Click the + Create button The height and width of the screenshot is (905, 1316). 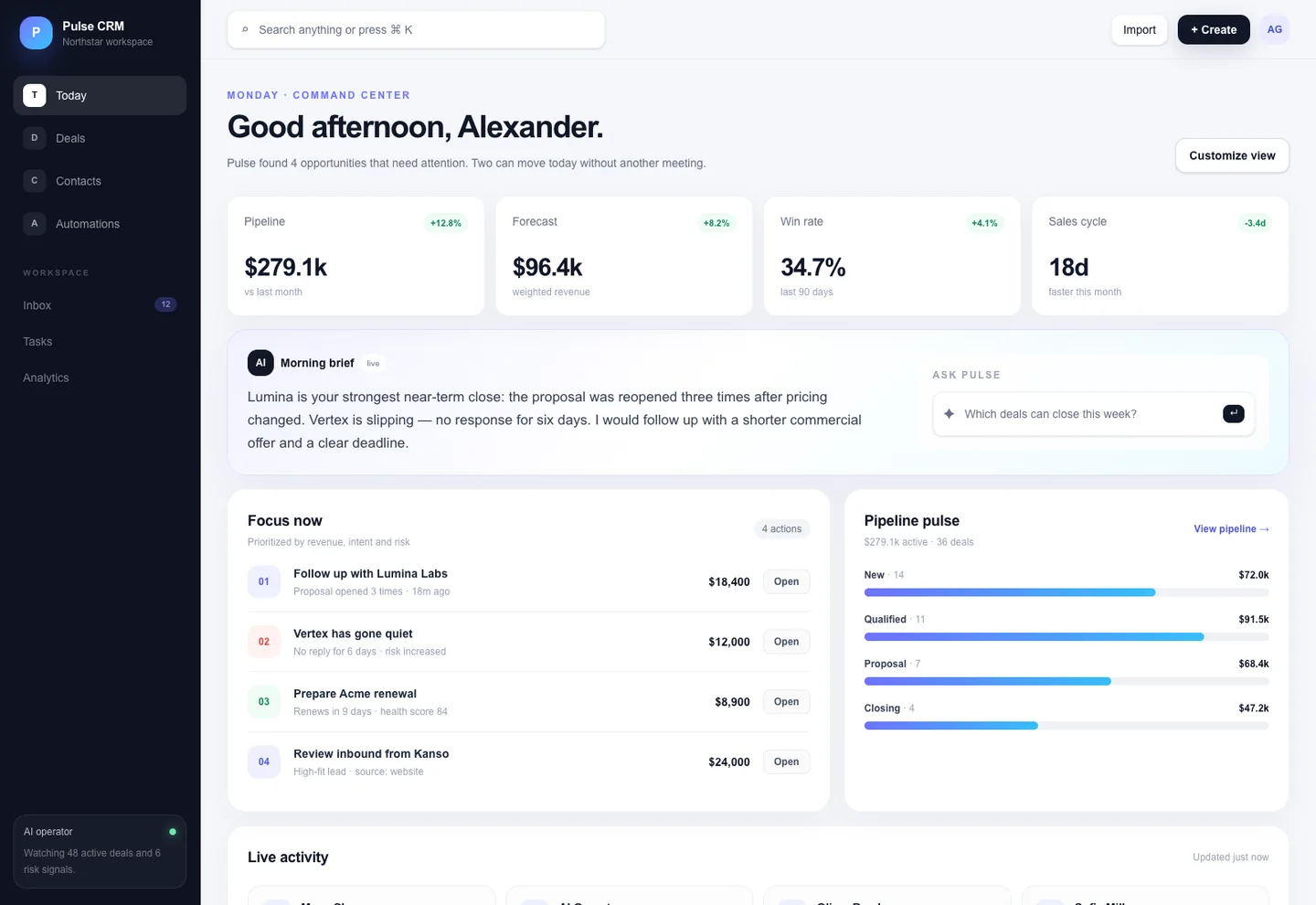pos(1213,29)
